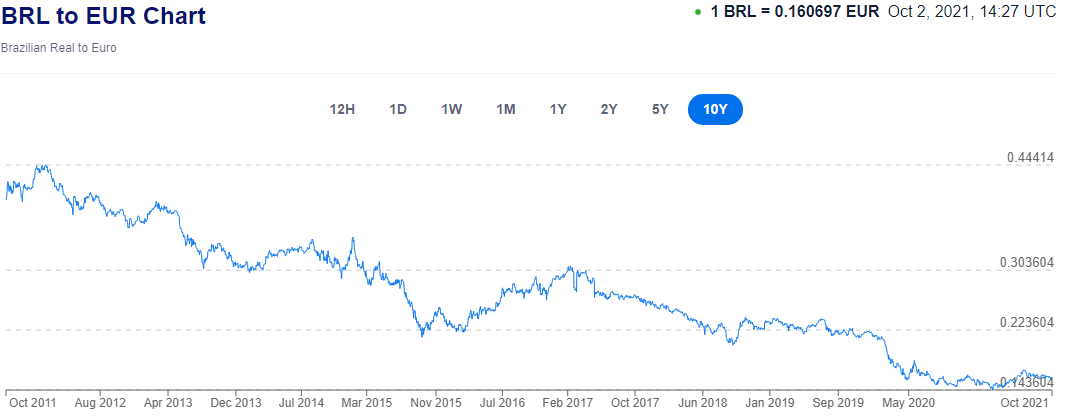Click the 1 BRL = 0.160697 EUR rate text
The height and width of the screenshot is (417, 1070).
795,12
